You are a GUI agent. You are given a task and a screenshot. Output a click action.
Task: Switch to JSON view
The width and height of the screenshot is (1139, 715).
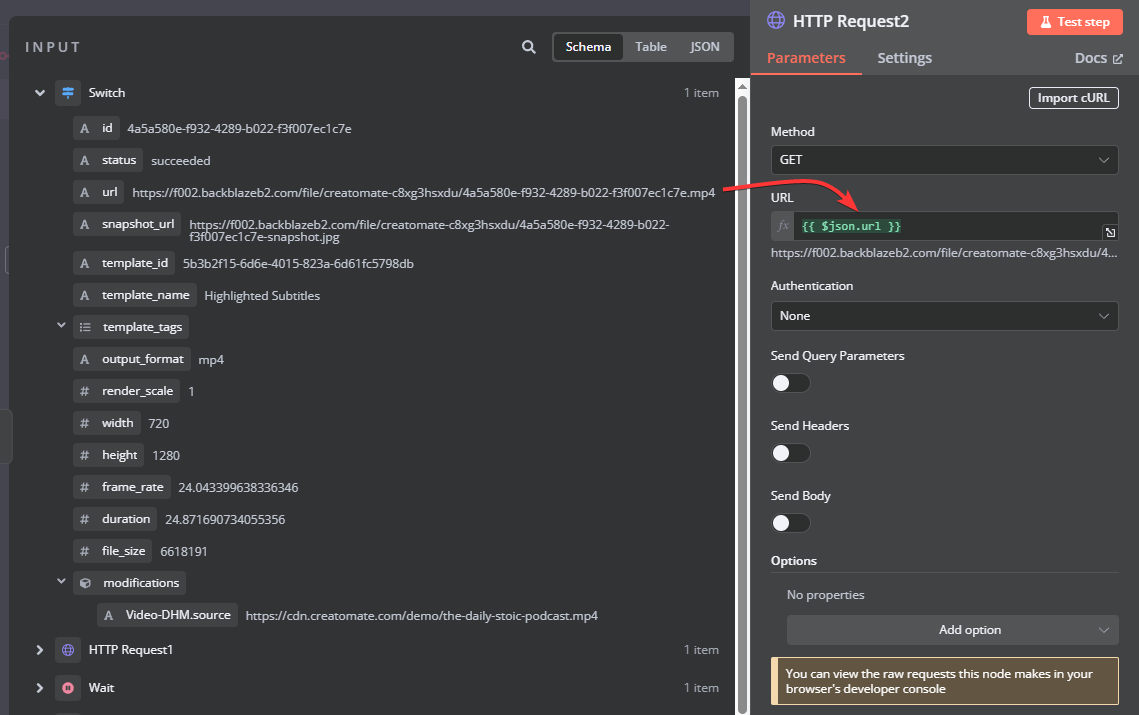point(705,47)
